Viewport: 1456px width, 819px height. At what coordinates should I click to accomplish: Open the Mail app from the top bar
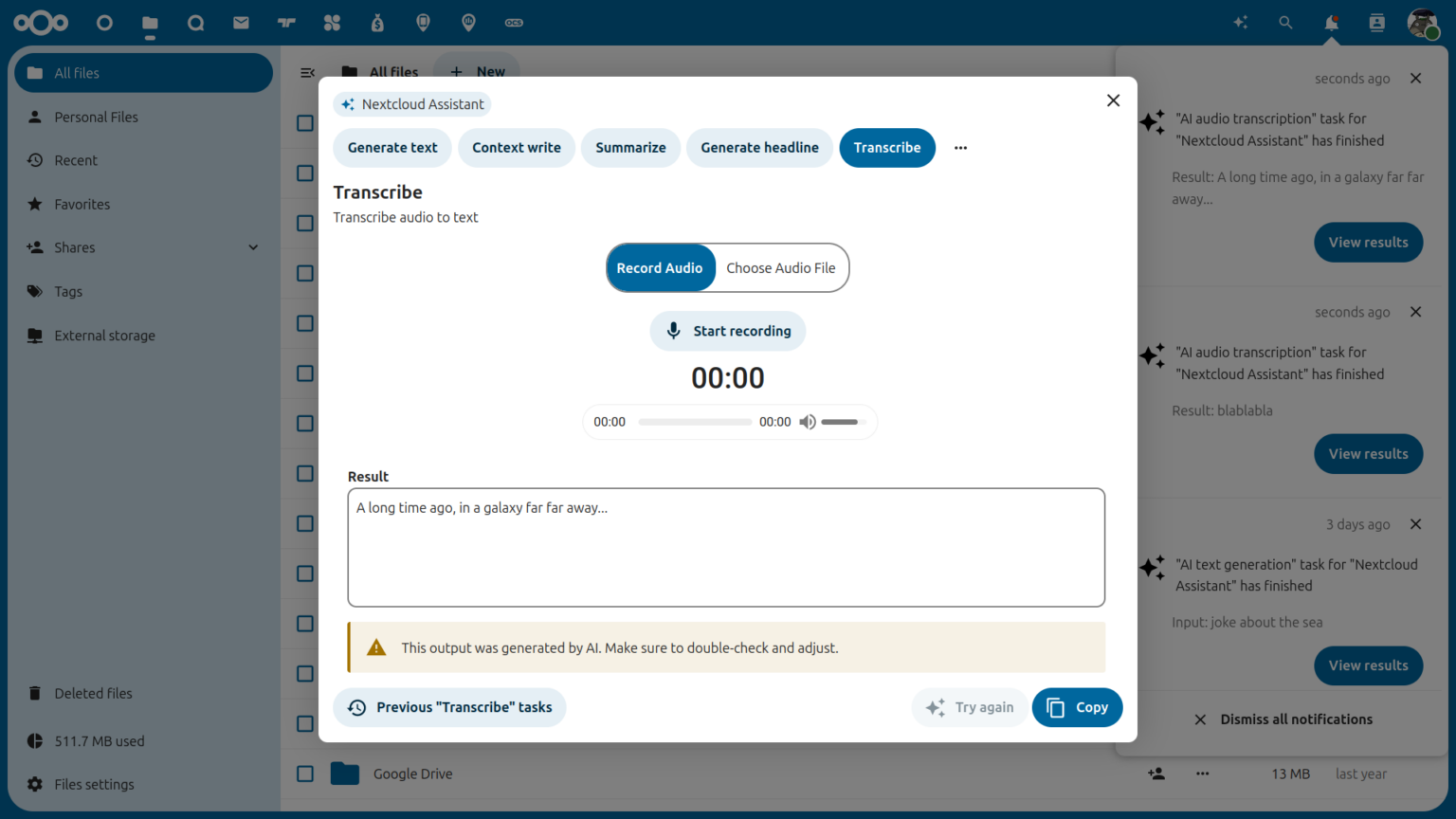pos(241,23)
